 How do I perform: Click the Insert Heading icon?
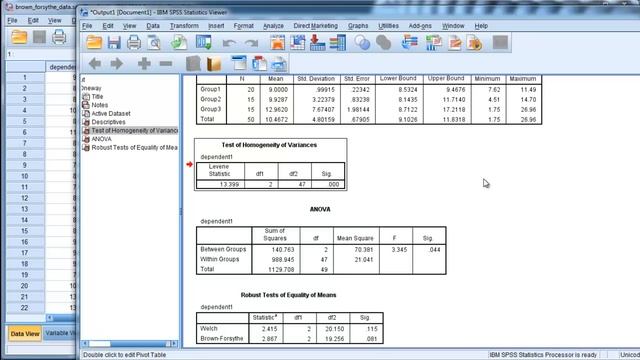pos(239,63)
